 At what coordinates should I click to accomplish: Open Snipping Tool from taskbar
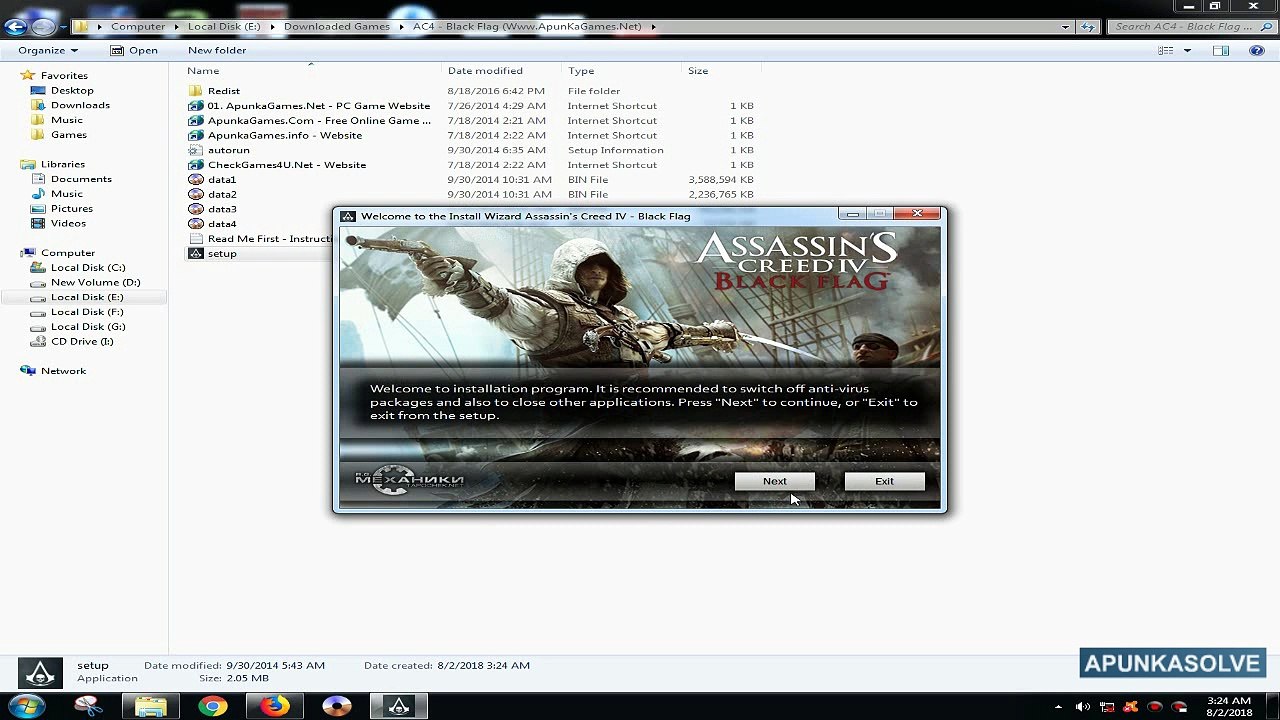(88, 706)
